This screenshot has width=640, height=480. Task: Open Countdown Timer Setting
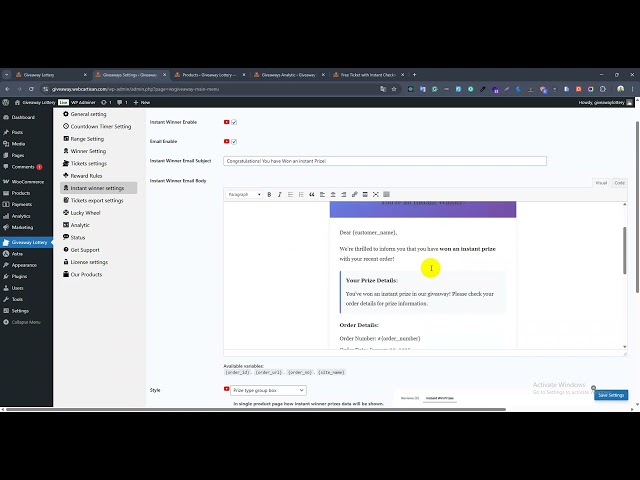(x=97, y=127)
